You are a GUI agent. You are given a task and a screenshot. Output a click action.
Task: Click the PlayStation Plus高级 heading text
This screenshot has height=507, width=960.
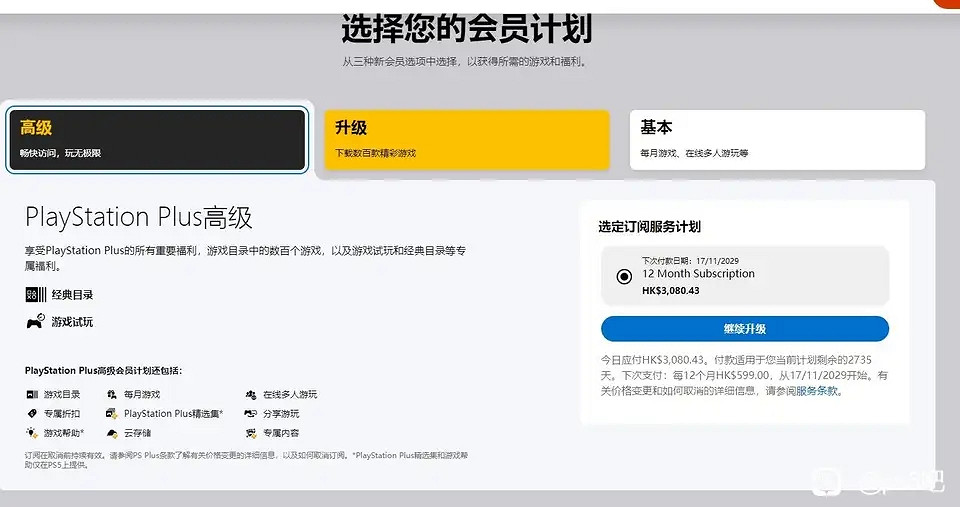pyautogui.click(x=138, y=217)
